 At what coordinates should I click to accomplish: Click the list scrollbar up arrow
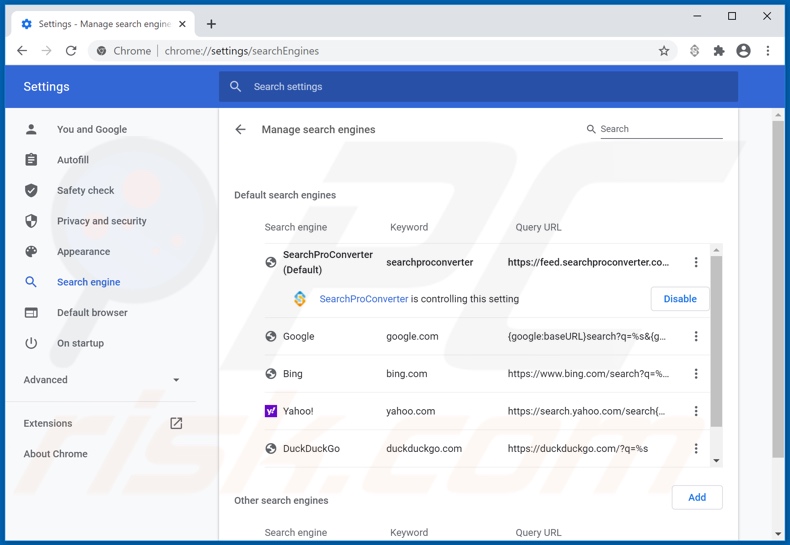(716, 250)
